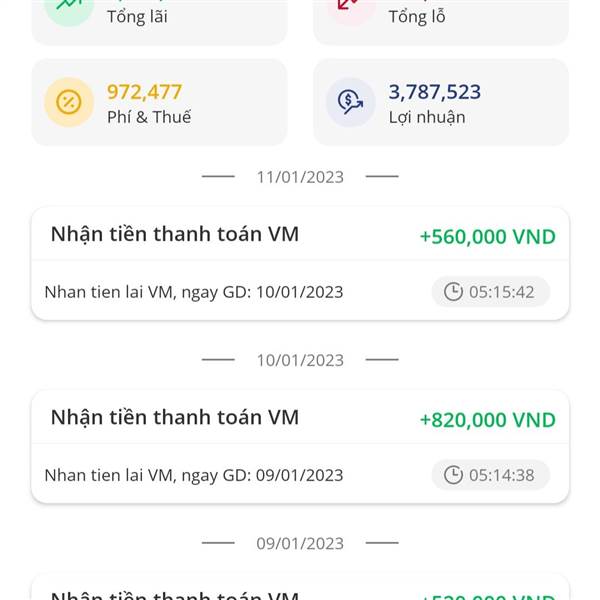The image size is (600, 600).
Task: Tap the yellow percent Phí & Thuế icon
Action: tap(69, 102)
